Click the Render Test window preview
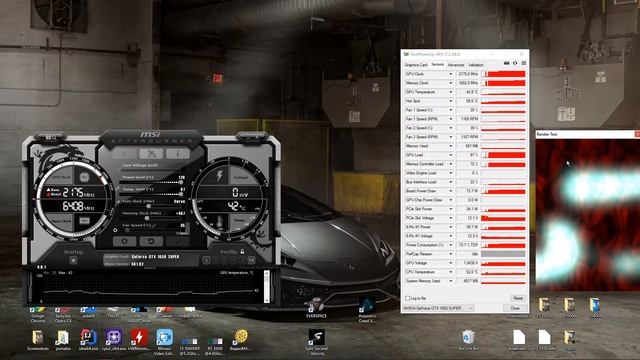The image size is (640, 360). click(x=588, y=215)
